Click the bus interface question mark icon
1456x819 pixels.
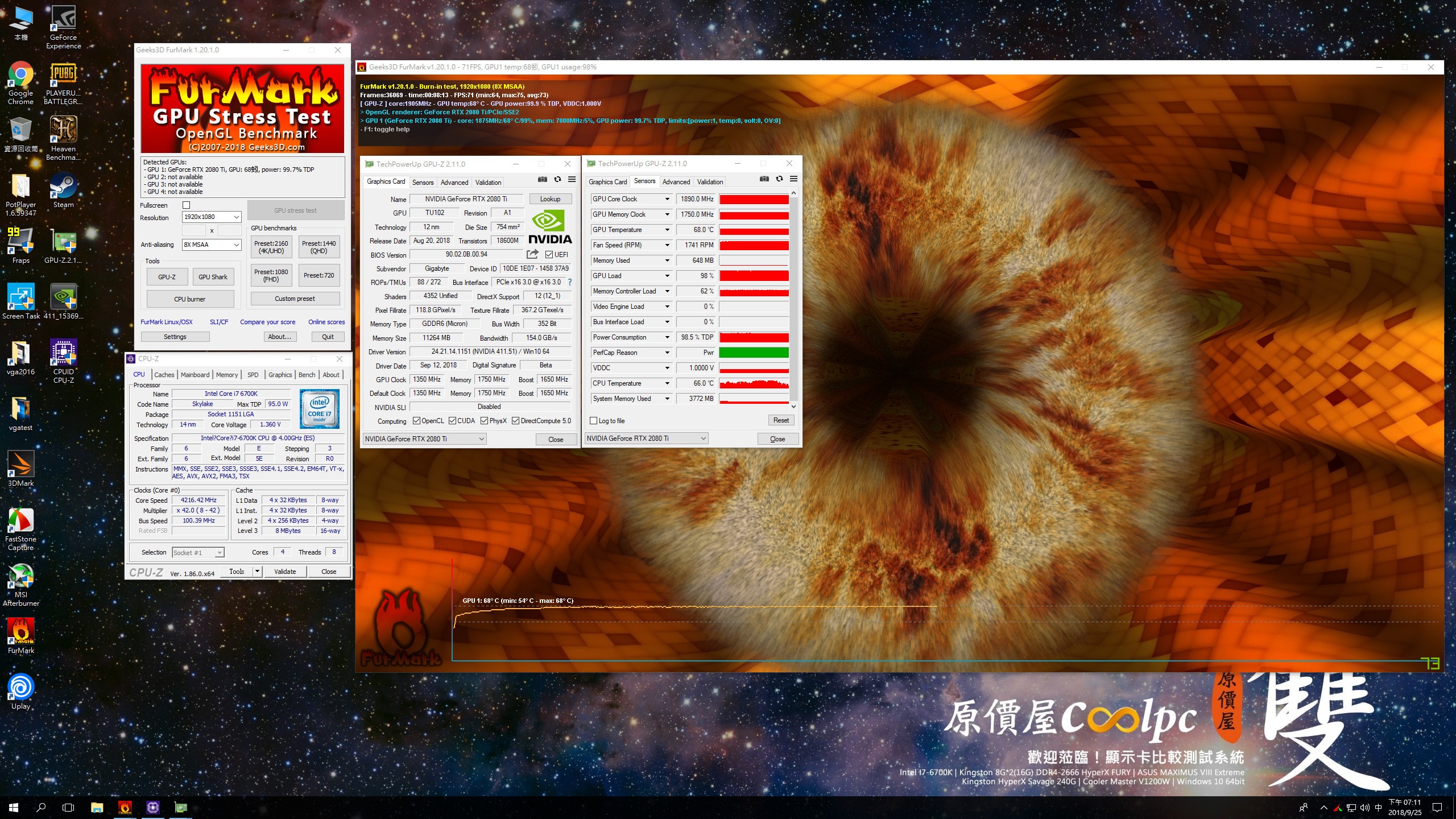[569, 282]
